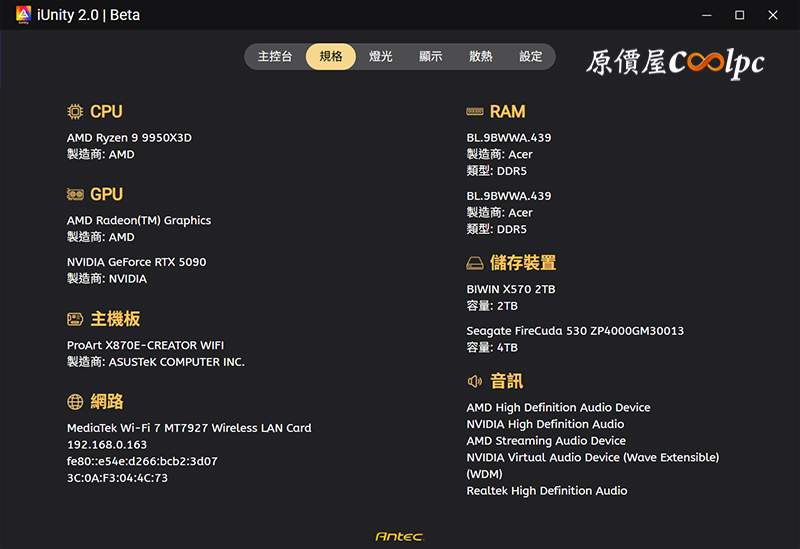The width and height of the screenshot is (800, 549).
Task: Click the motherboard section icon
Action: click(75, 319)
